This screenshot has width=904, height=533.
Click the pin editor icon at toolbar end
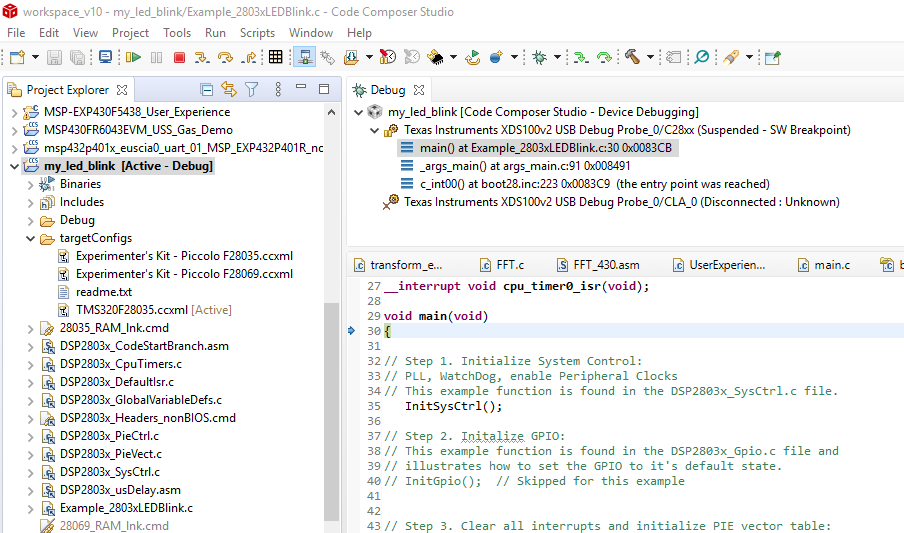coord(773,57)
